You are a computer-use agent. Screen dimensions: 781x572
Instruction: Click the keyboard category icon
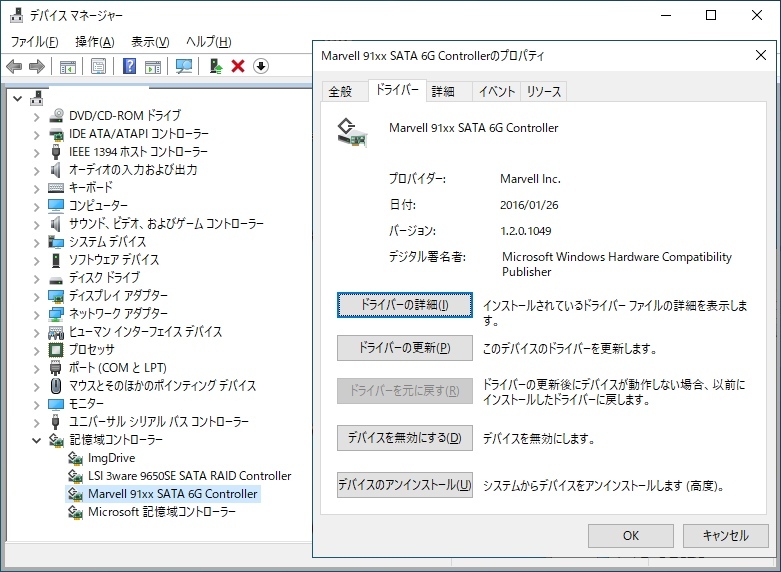point(56,188)
